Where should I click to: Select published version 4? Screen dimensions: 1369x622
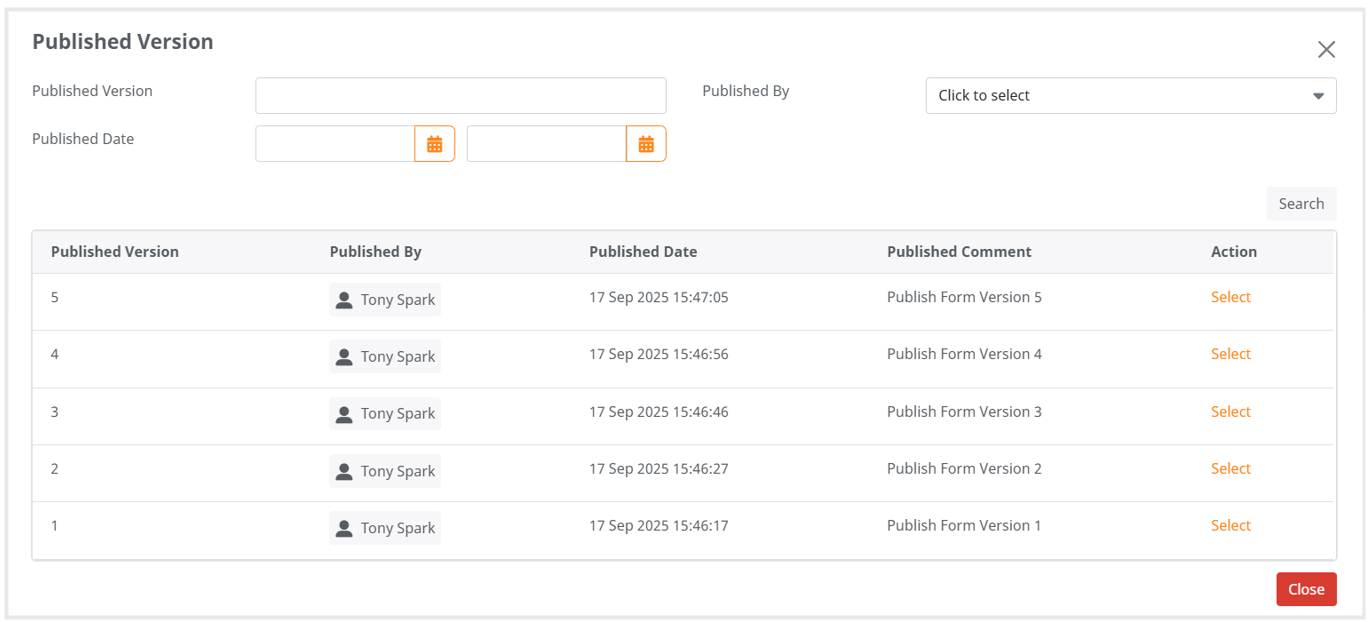coord(1230,354)
